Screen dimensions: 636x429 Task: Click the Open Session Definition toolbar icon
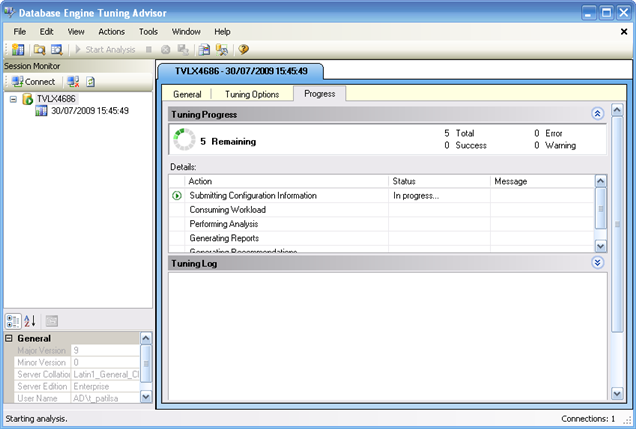(x=56, y=49)
